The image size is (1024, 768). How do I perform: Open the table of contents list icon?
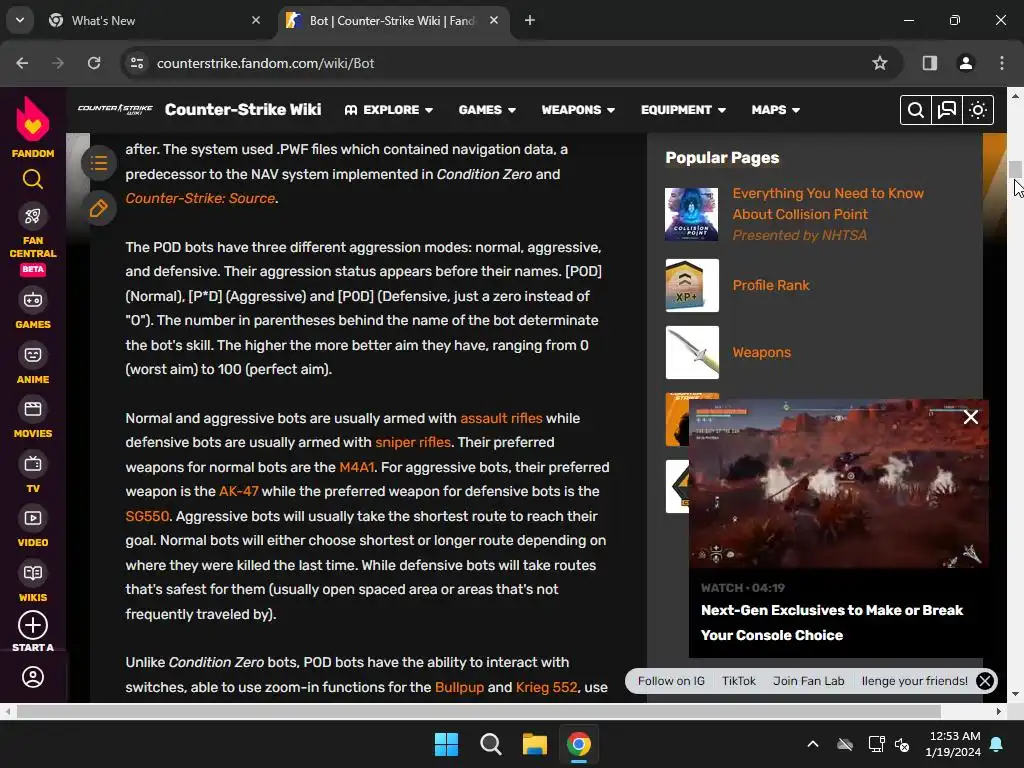pyautogui.click(x=99, y=163)
